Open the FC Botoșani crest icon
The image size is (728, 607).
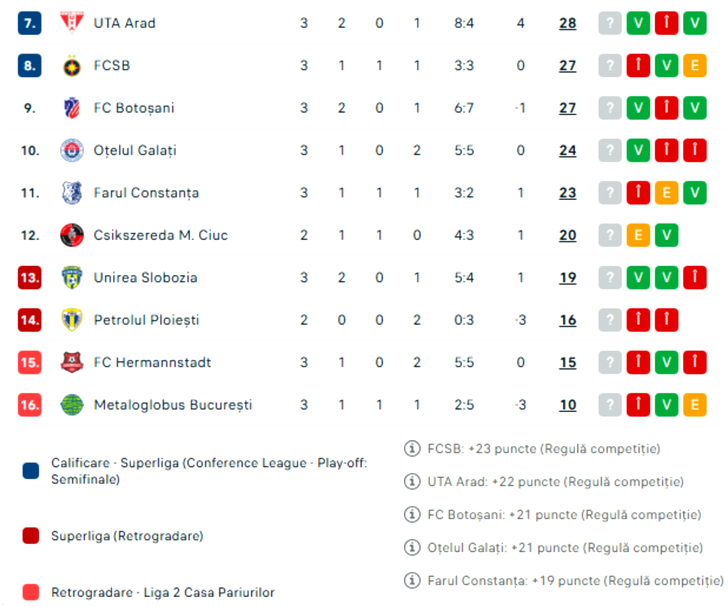70,108
